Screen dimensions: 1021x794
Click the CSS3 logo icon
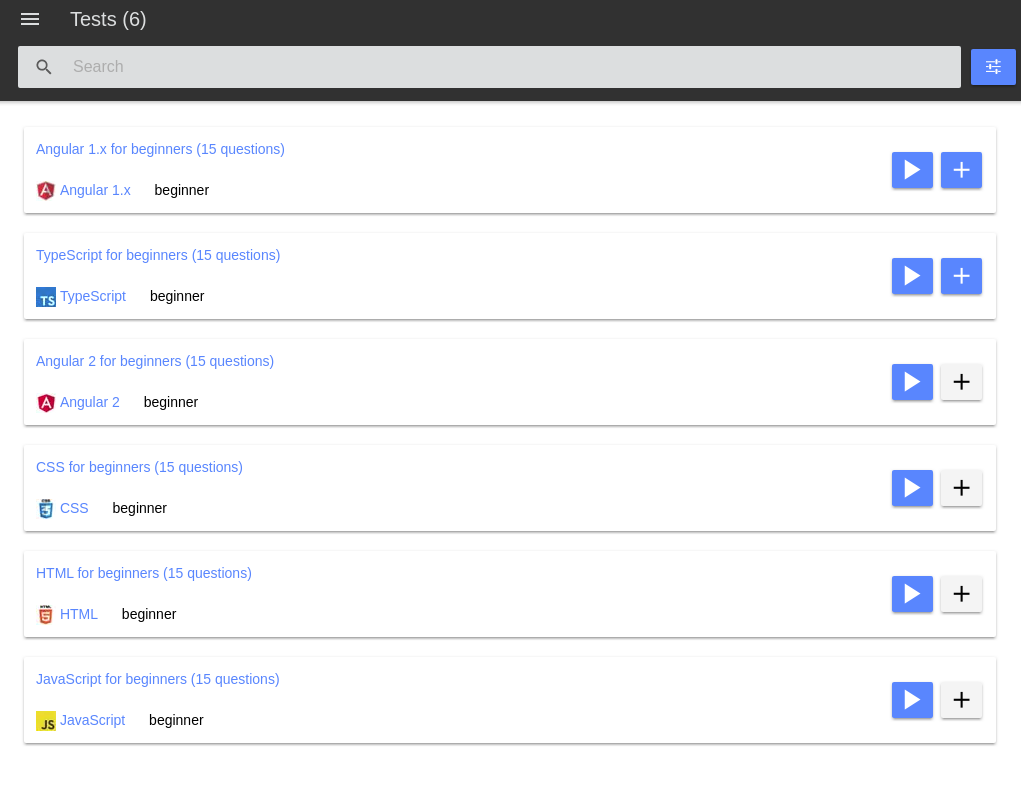point(46,509)
